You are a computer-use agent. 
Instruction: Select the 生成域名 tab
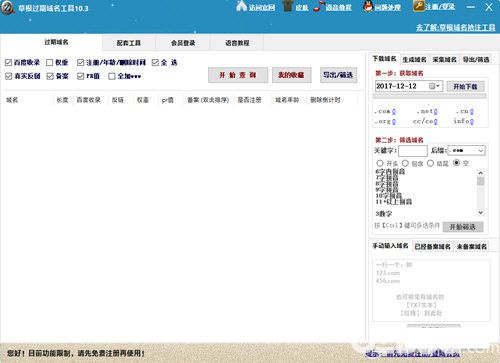[x=414, y=60]
